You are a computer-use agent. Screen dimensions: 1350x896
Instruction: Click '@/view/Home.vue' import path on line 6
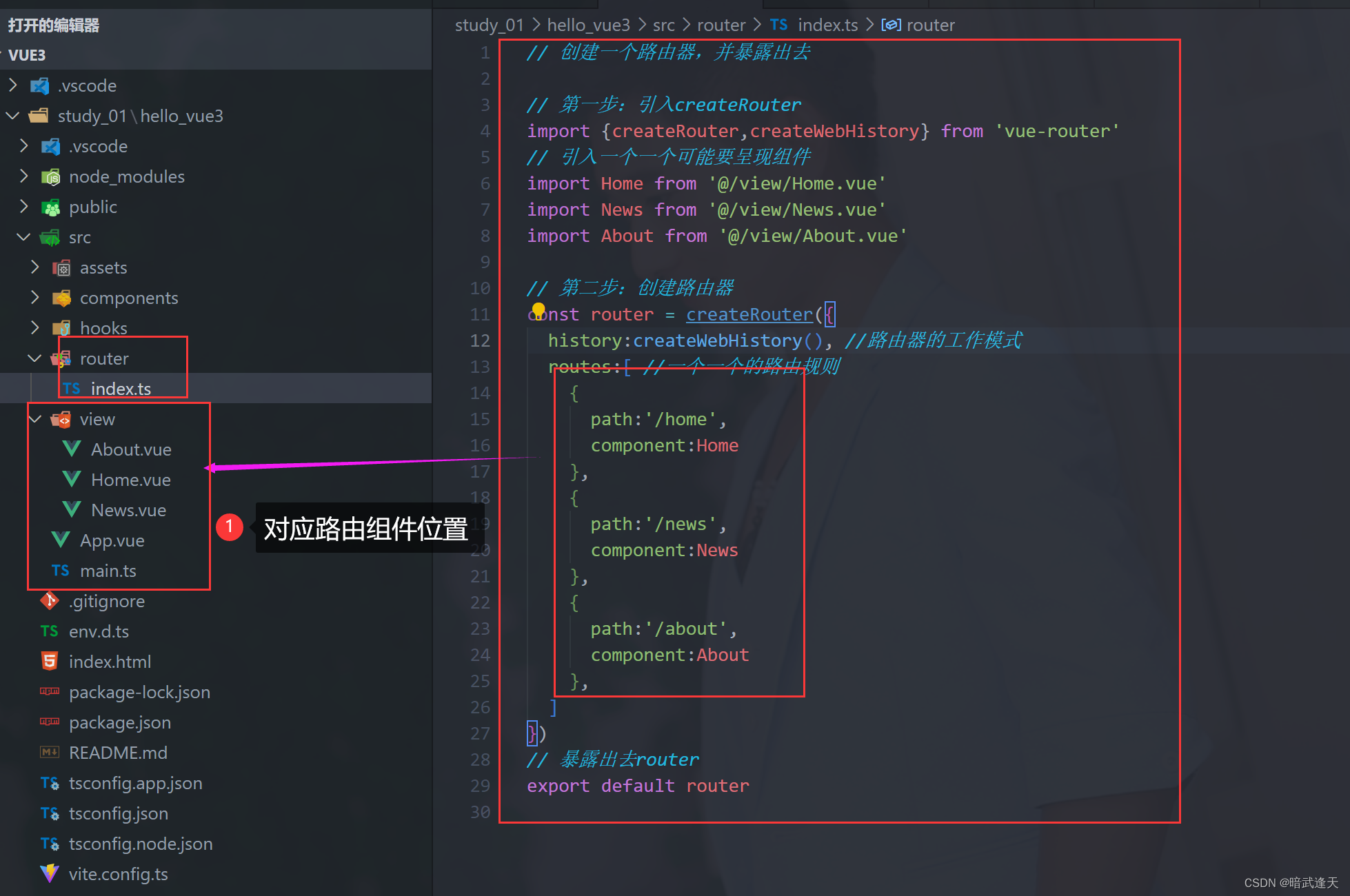tap(797, 183)
